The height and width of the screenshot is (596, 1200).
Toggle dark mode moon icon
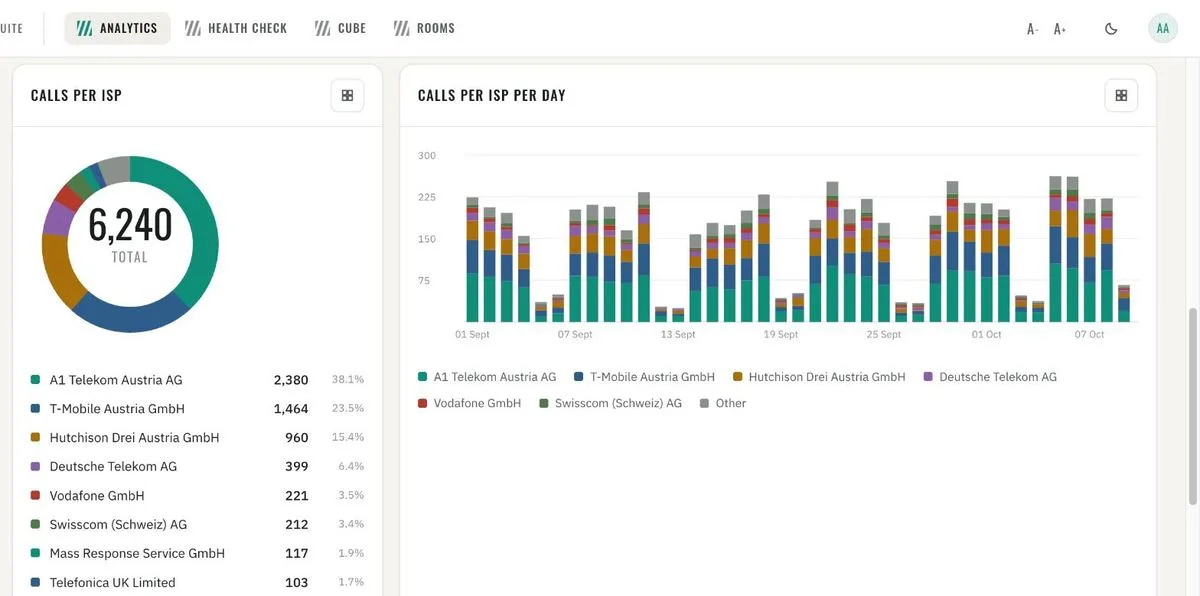[x=1111, y=29]
